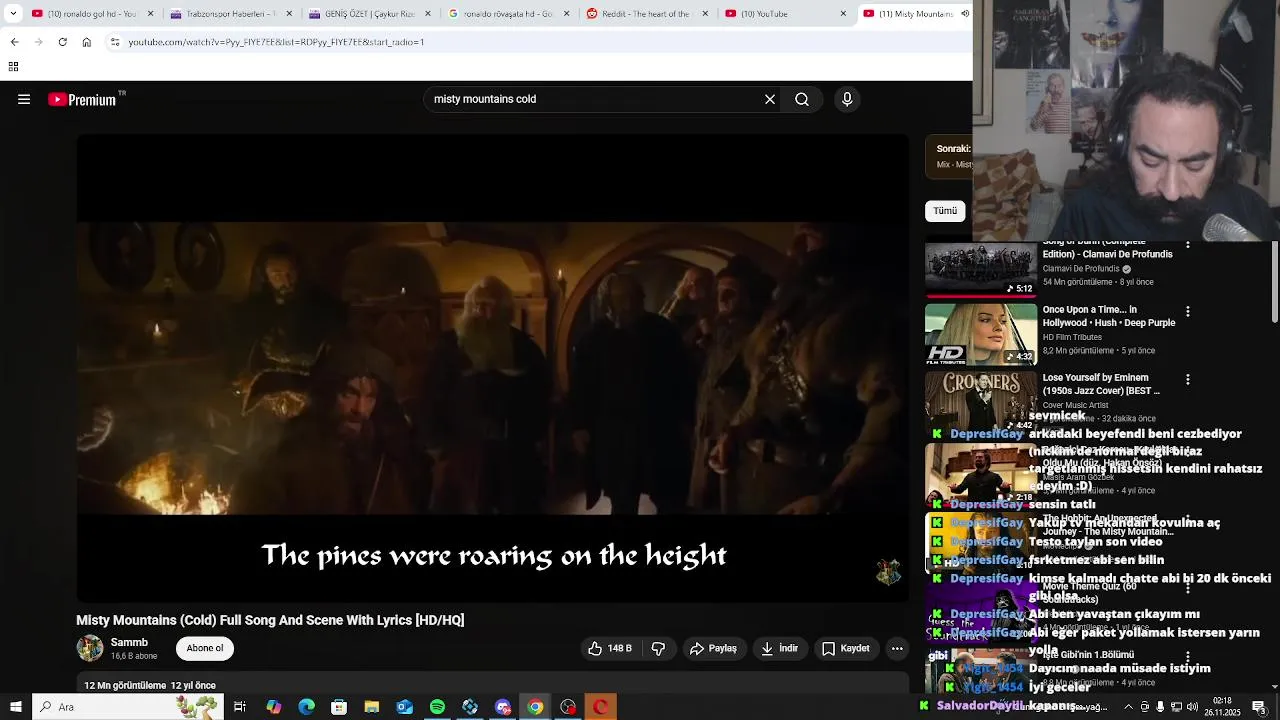Click the taskbar Ara search box
Image resolution: width=1280 pixels, height=720 pixels.
click(x=127, y=707)
